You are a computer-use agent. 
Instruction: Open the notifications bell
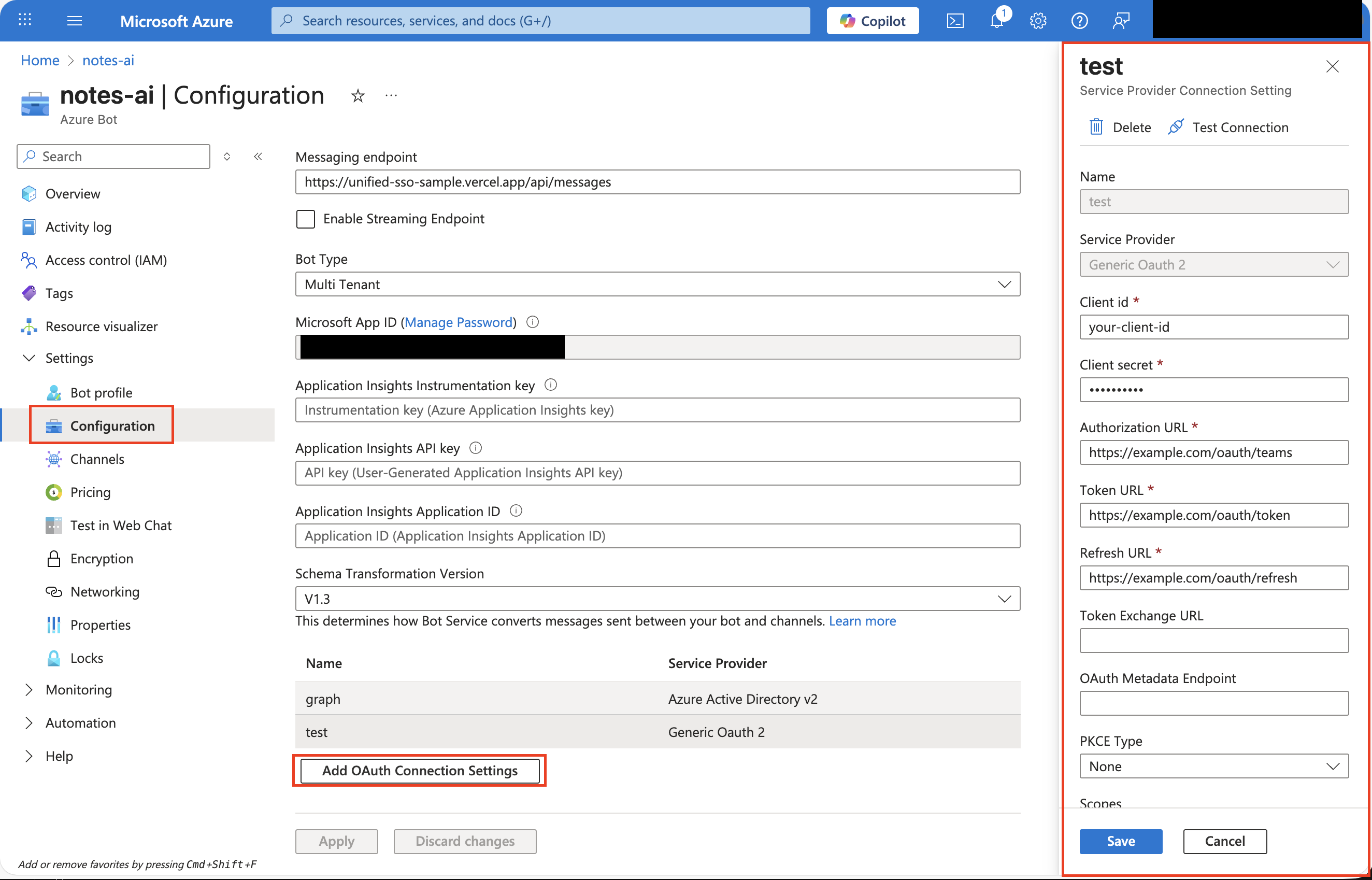coord(997,21)
